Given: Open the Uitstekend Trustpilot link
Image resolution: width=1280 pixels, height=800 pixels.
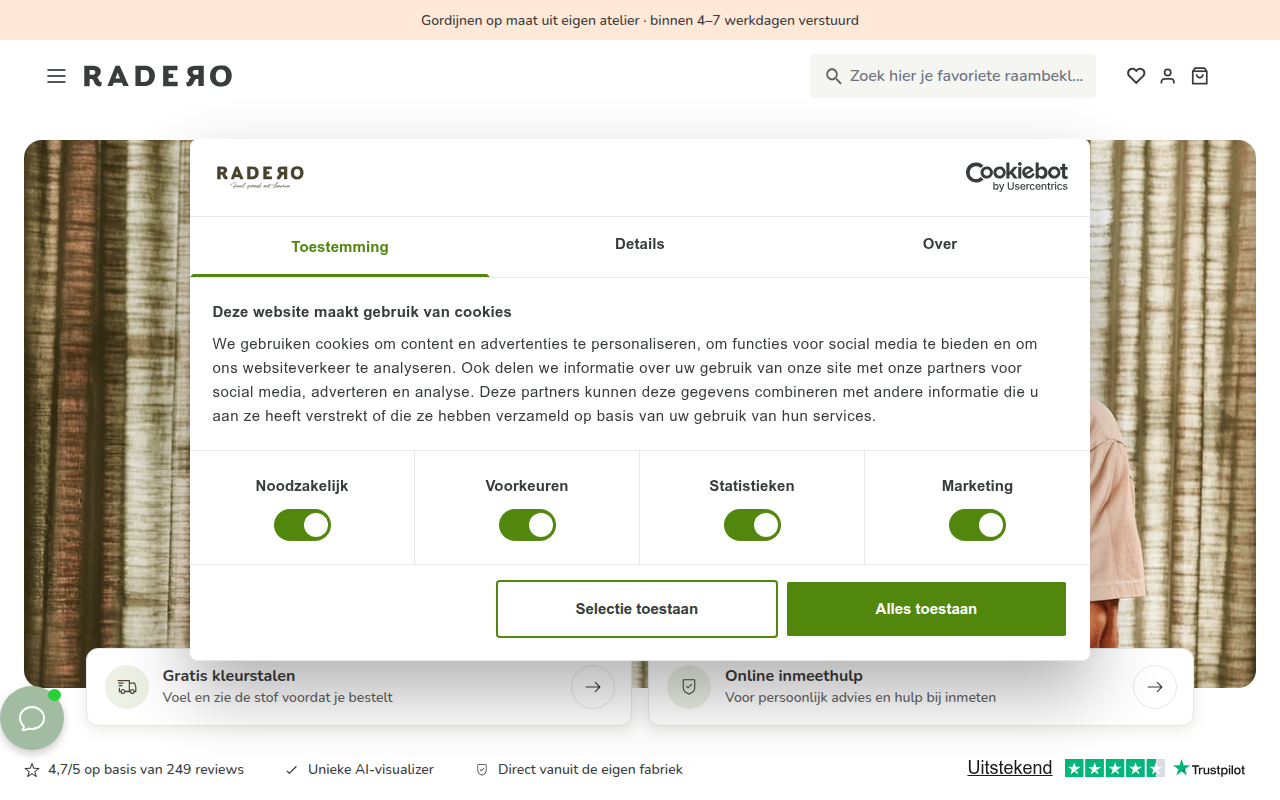Looking at the screenshot, I should point(1010,768).
